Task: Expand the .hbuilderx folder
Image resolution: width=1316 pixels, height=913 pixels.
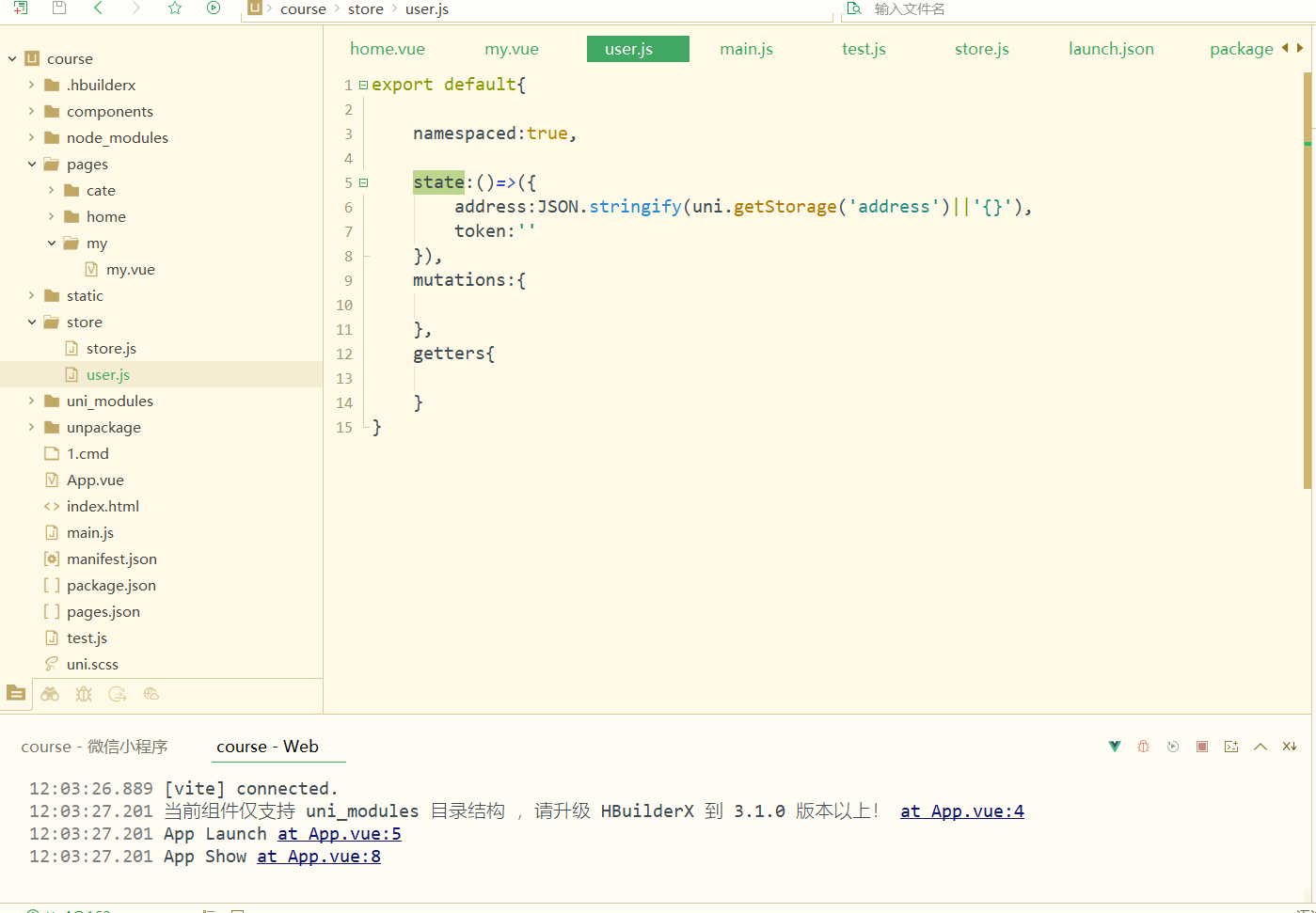Action: tap(31, 85)
